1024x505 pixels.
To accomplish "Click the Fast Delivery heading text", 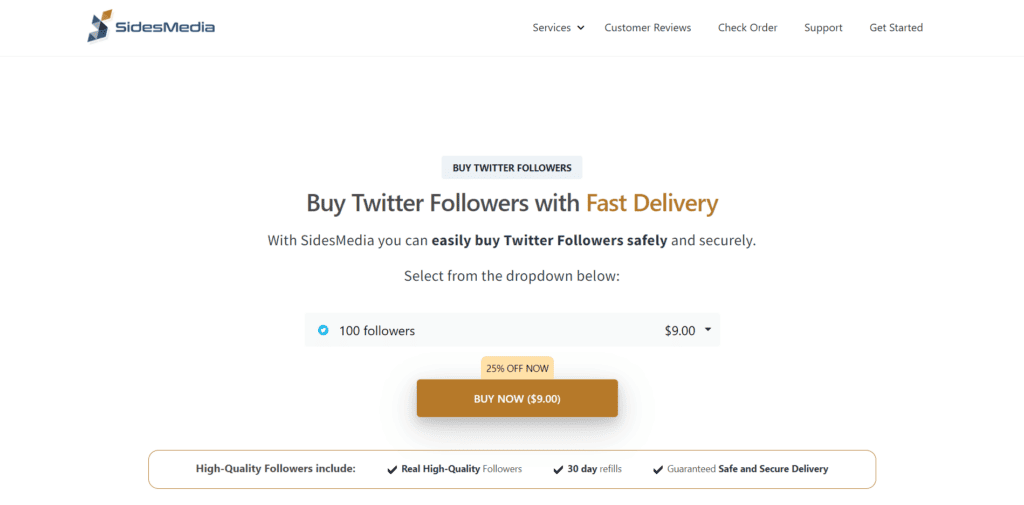I will point(651,203).
